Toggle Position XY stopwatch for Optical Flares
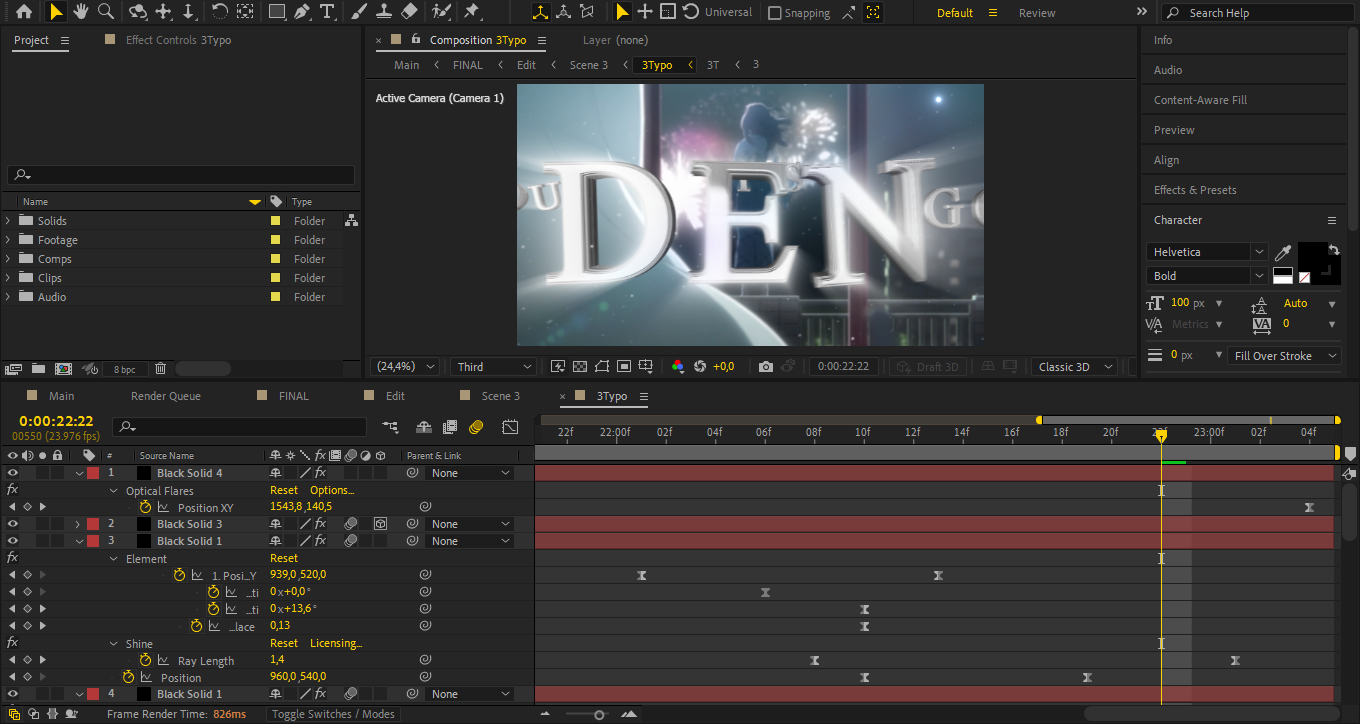Screen dimensions: 1360x724 click(x=145, y=507)
